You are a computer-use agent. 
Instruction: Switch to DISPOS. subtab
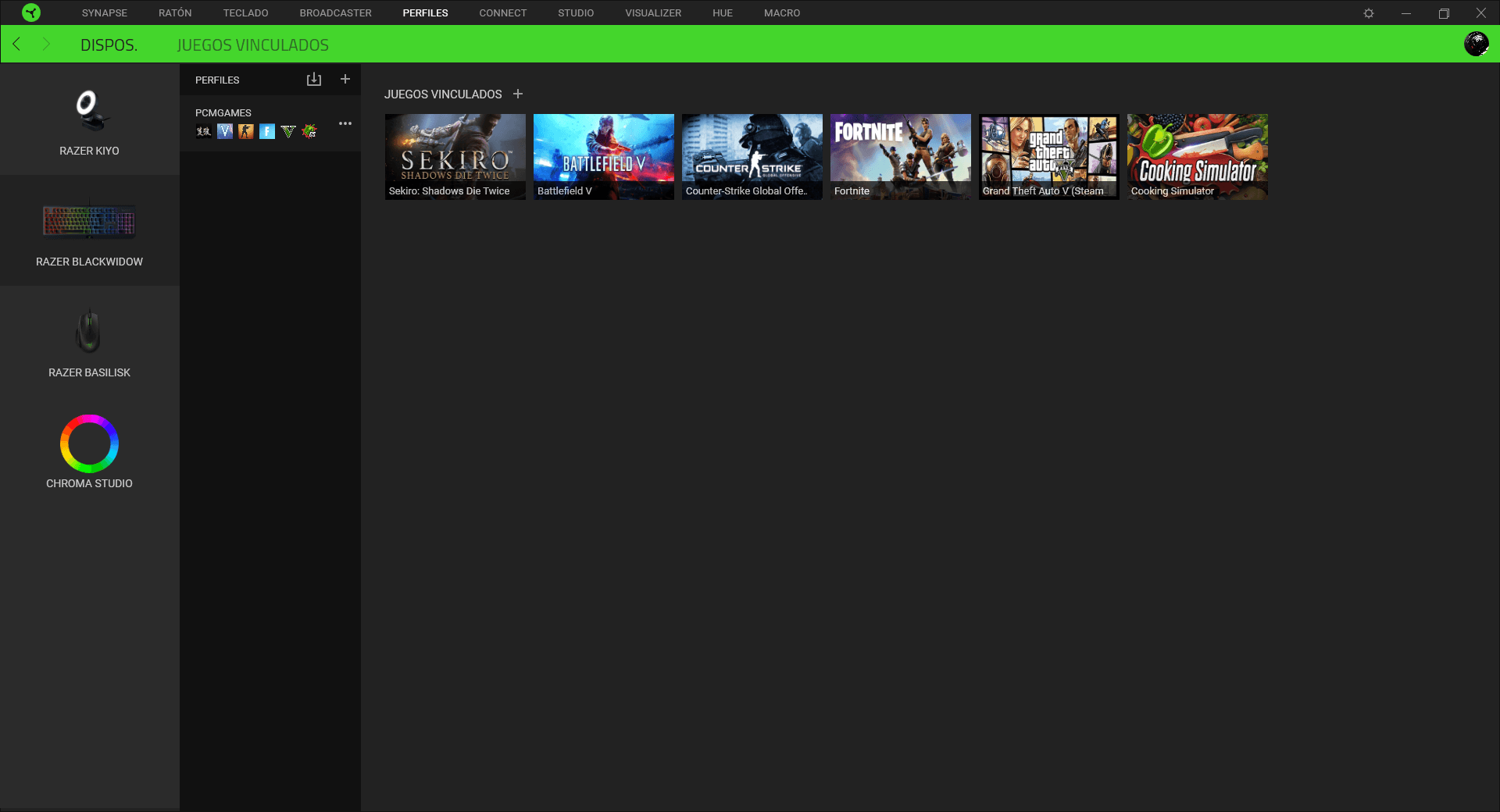(x=109, y=45)
